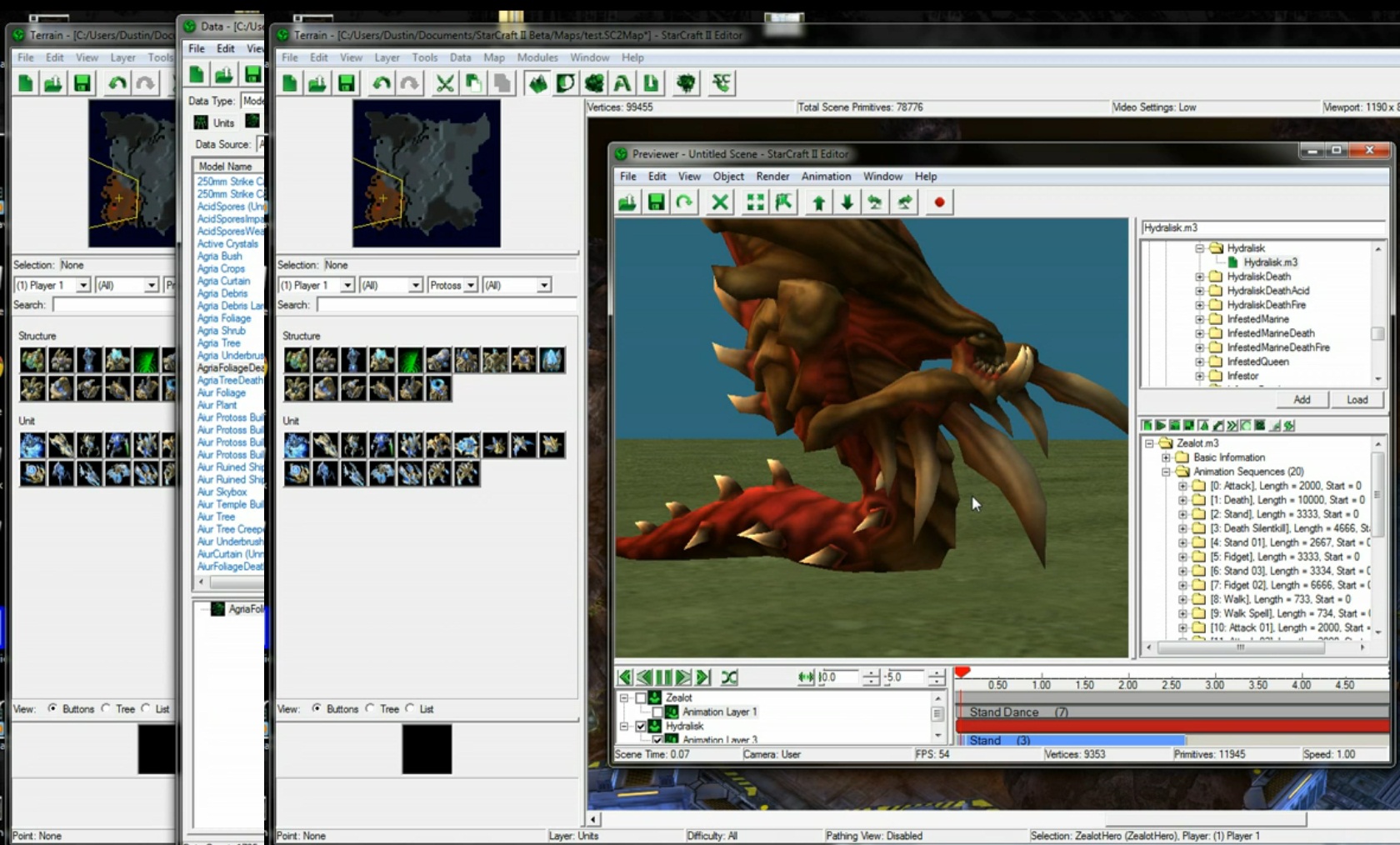Click the red record dot in Previewer toolbar
The image size is (1400, 845).
pos(939,202)
